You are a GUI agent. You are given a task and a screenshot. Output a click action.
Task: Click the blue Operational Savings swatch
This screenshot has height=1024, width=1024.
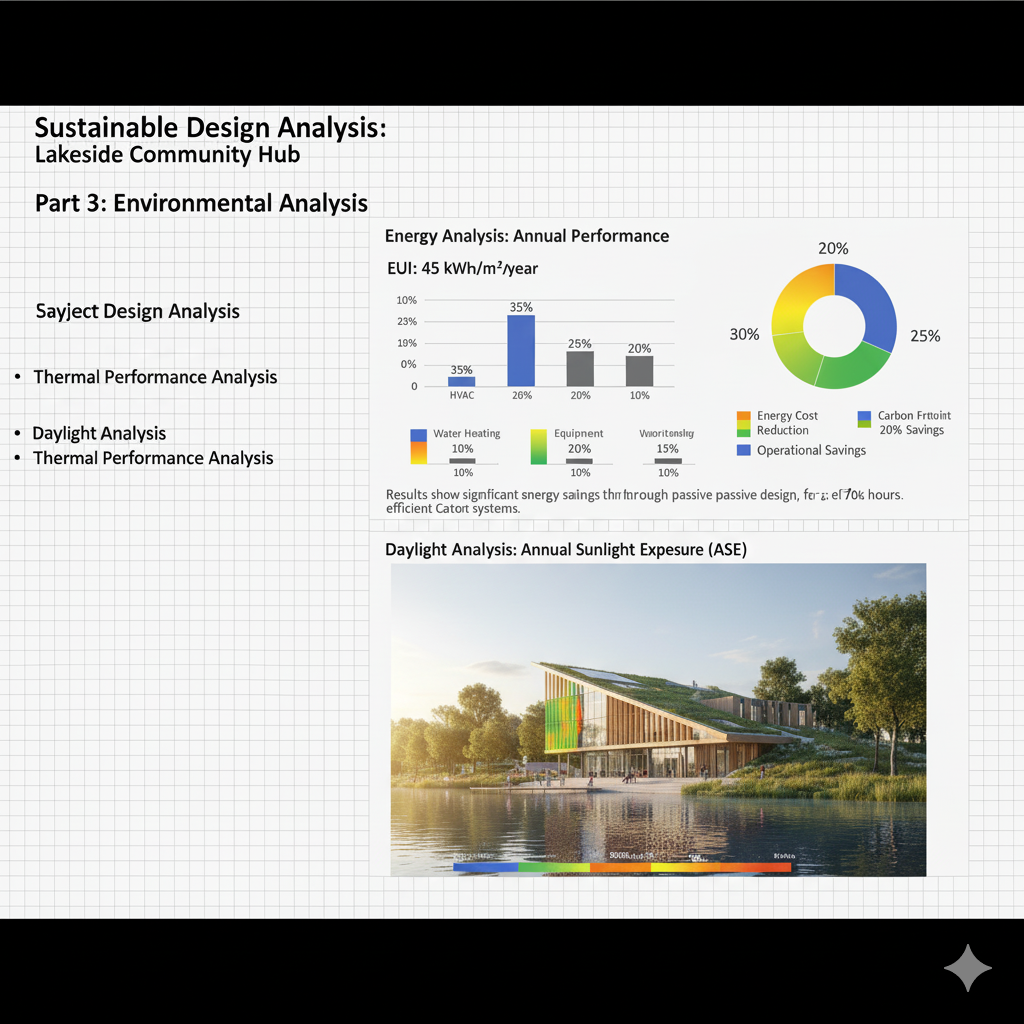tap(743, 450)
